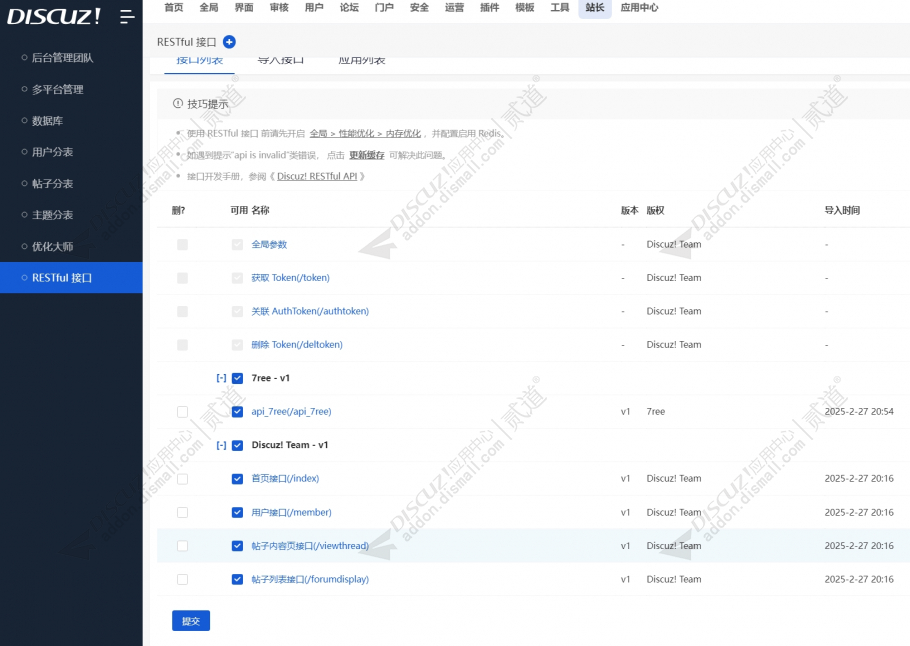Click the 2025-2-27 20:54 import time
Image resolution: width=910 pixels, height=646 pixels.
[x=859, y=412]
